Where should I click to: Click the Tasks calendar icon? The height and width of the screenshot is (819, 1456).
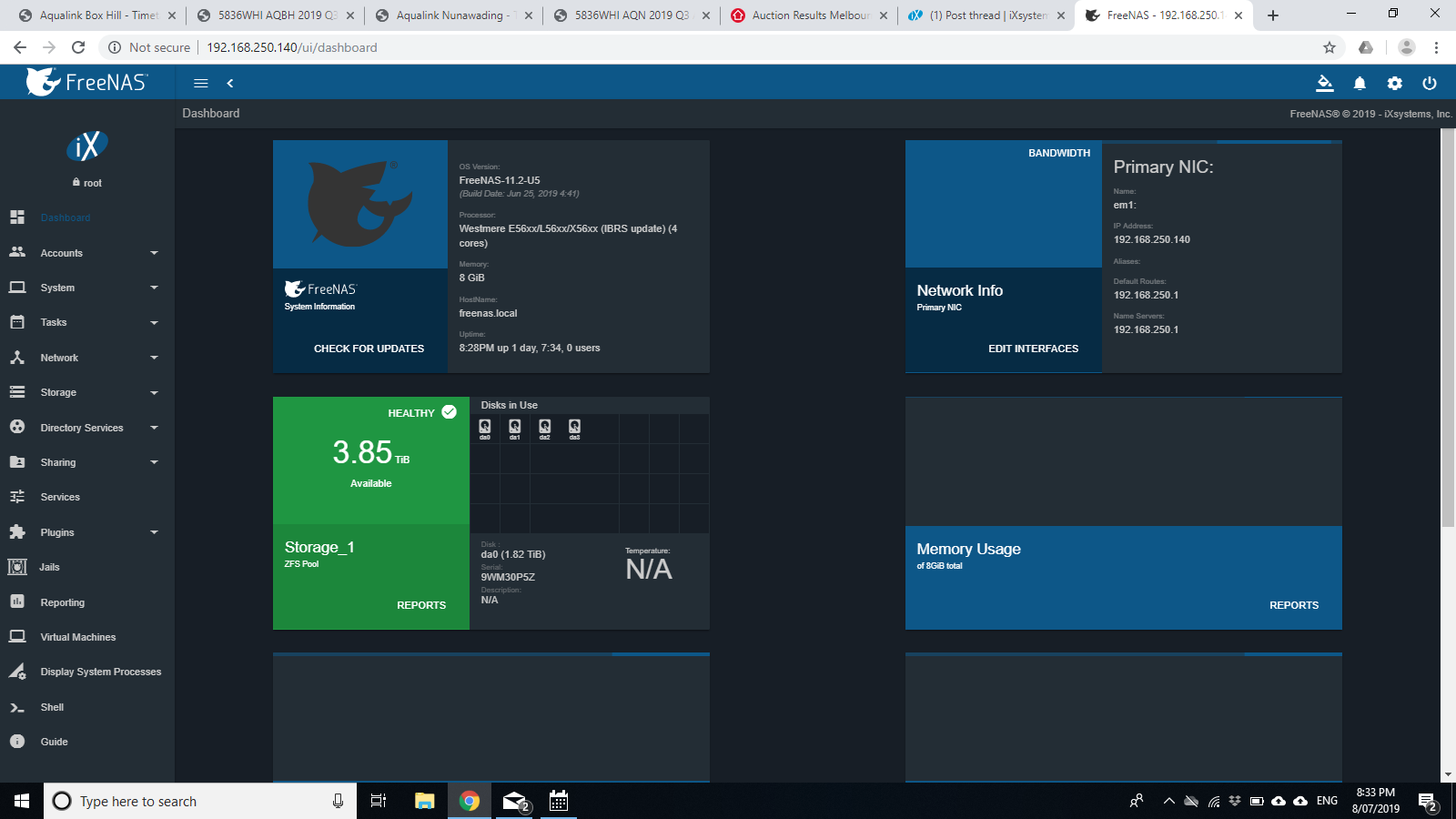coord(17,322)
